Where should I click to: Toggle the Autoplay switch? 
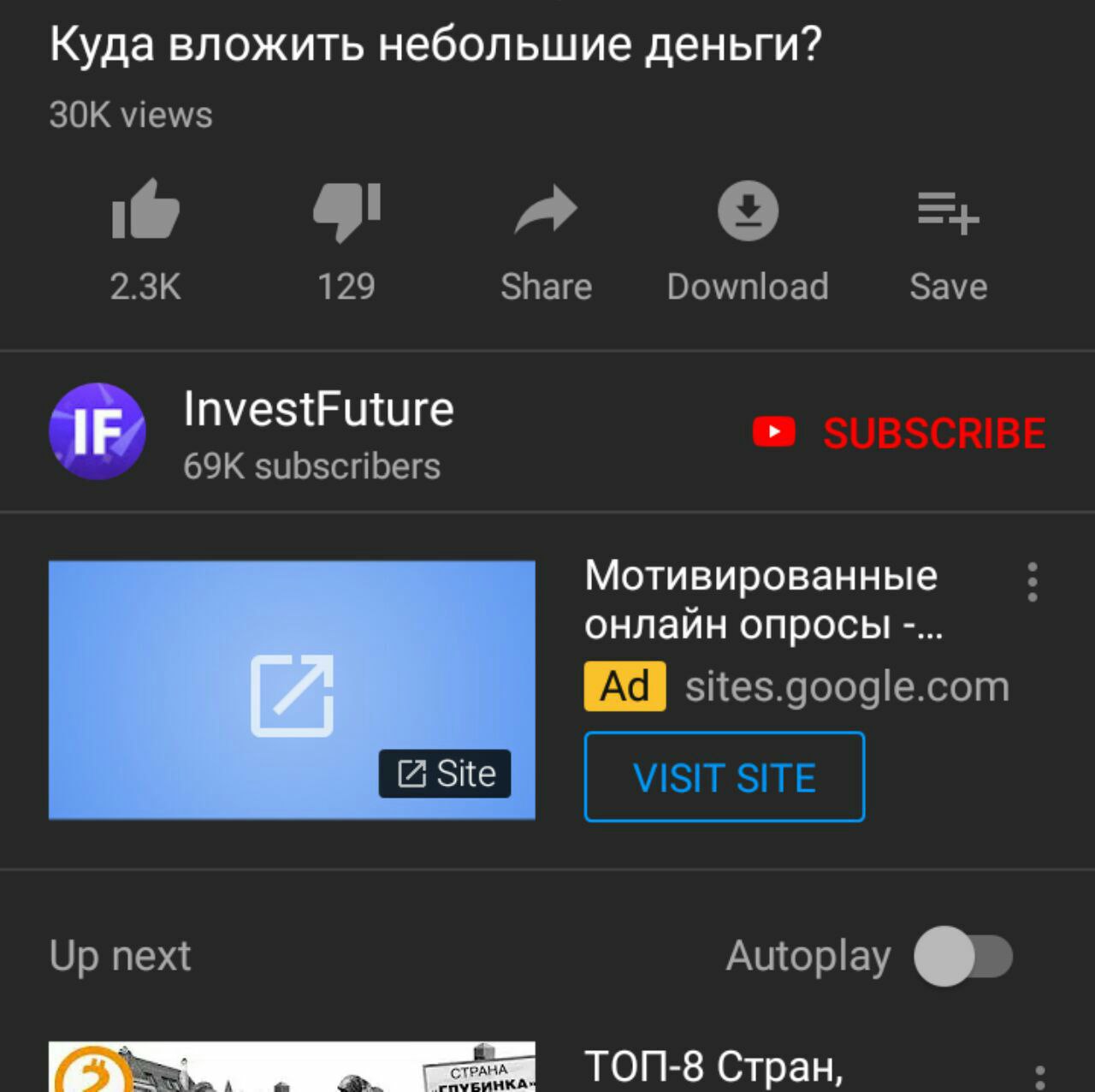coord(963,956)
